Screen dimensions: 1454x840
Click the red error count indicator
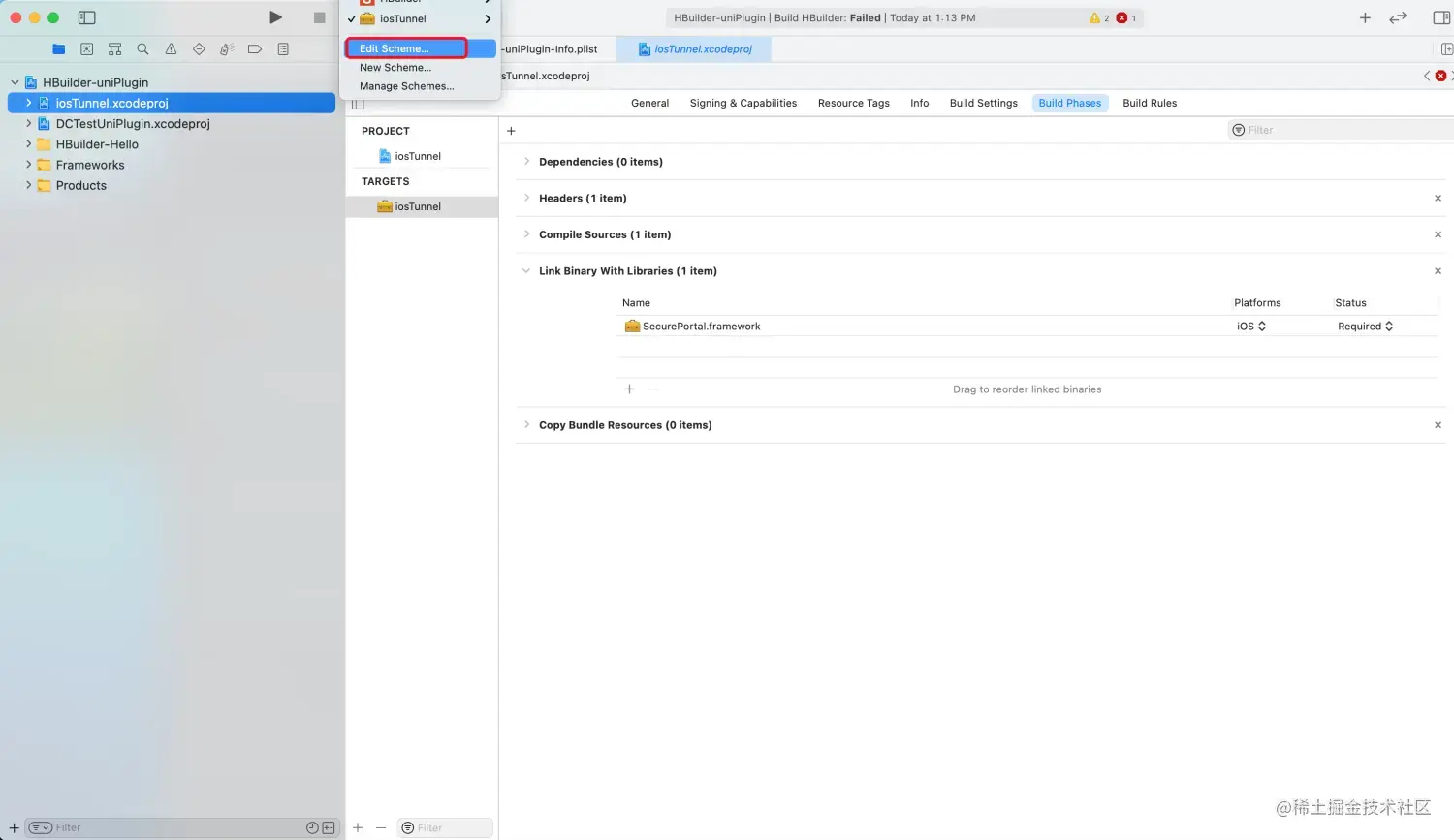(1126, 17)
